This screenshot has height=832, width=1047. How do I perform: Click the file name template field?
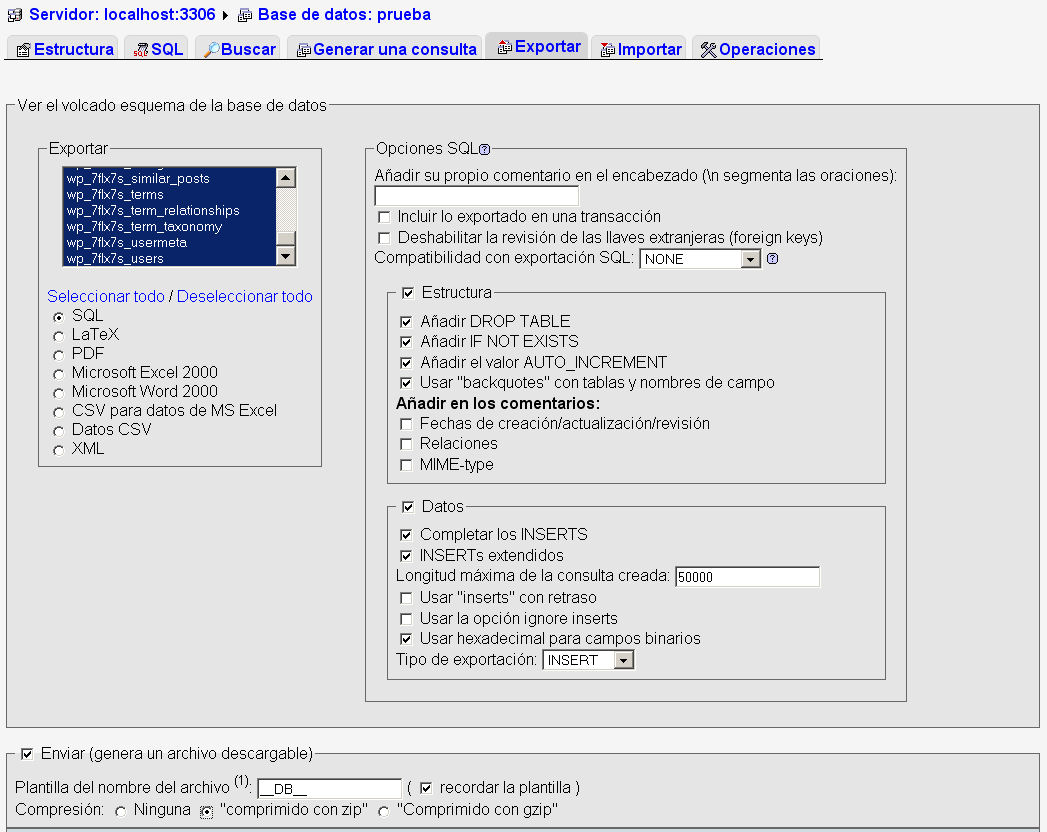[329, 788]
